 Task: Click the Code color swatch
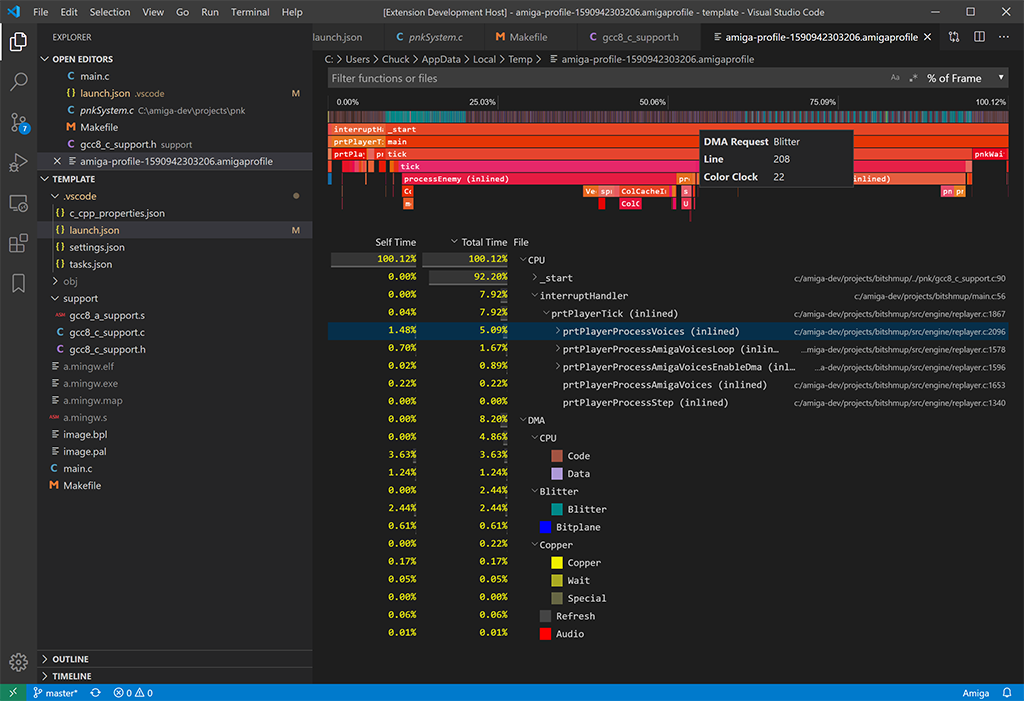(x=557, y=456)
